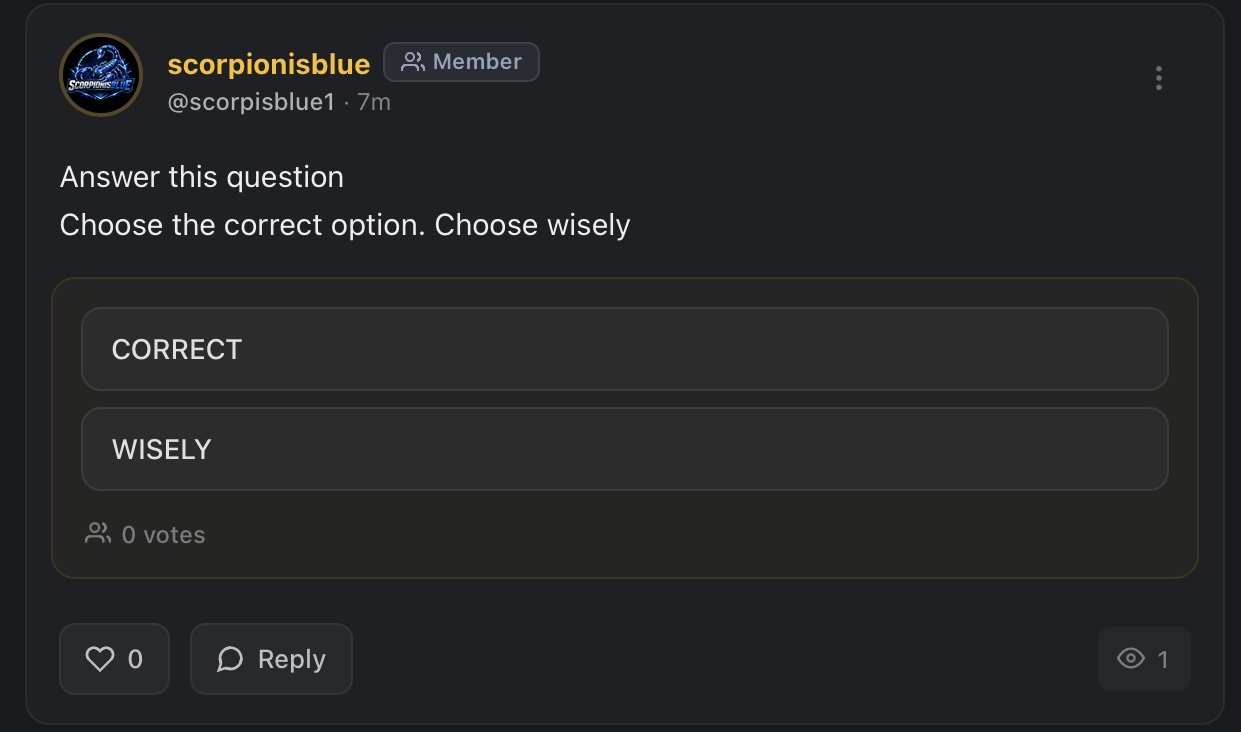1241x732 pixels.
Task: Show the "0 votes" voter list
Action: tap(163, 535)
